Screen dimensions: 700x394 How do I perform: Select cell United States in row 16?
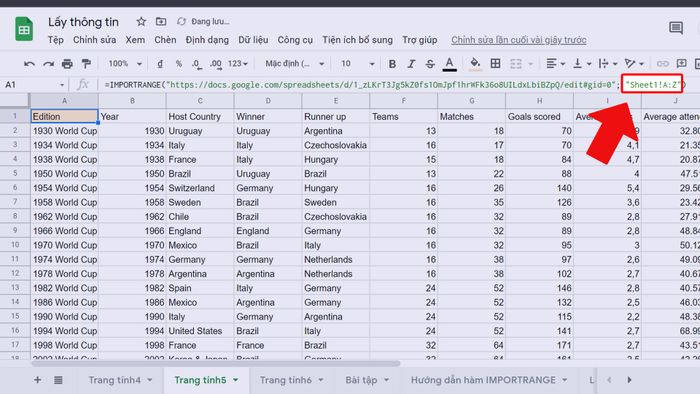click(x=200, y=331)
